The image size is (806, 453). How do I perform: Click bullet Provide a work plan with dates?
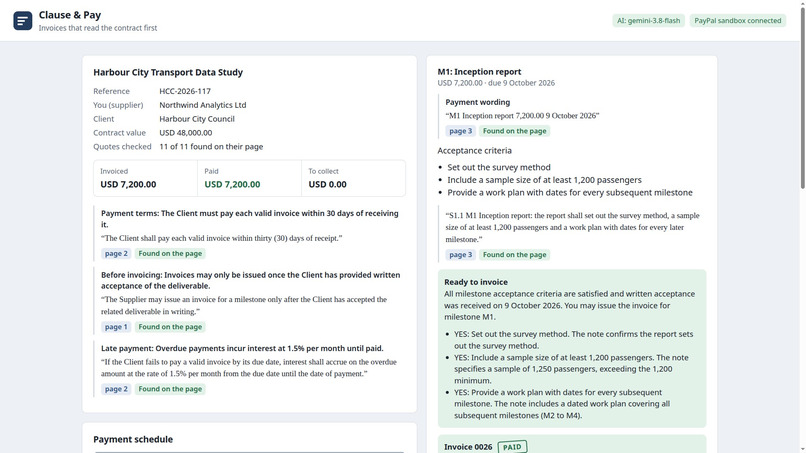pyautogui.click(x=570, y=193)
